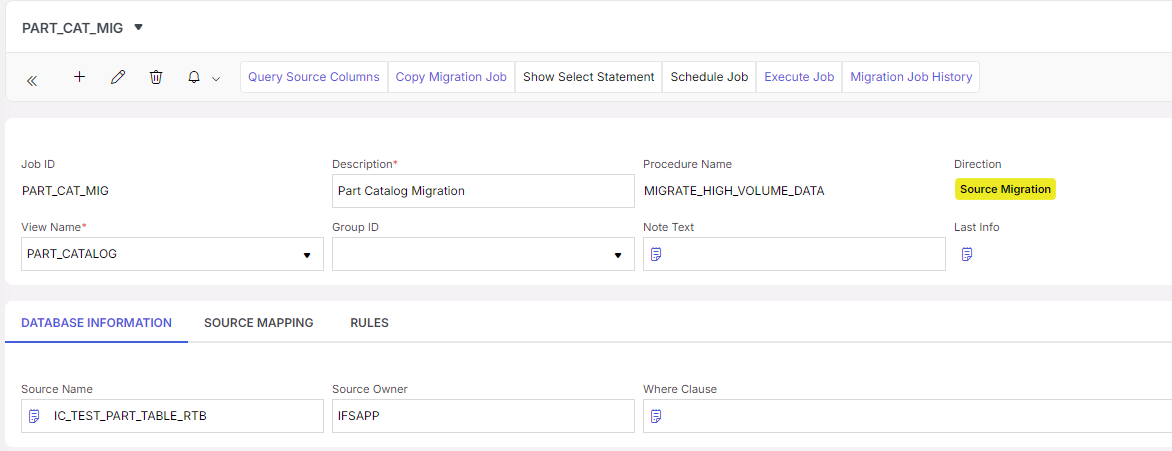Click the Source Owner input field
The width and height of the screenshot is (1172, 451).
pyautogui.click(x=483, y=416)
